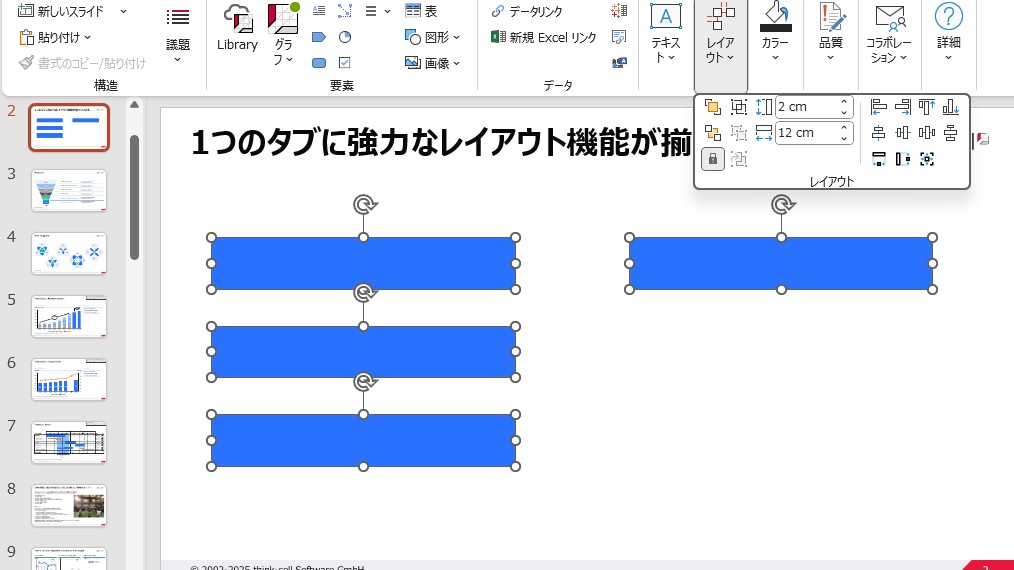1014x570 pixels.
Task: Open the 図形 shapes dropdown
Action: [433, 37]
